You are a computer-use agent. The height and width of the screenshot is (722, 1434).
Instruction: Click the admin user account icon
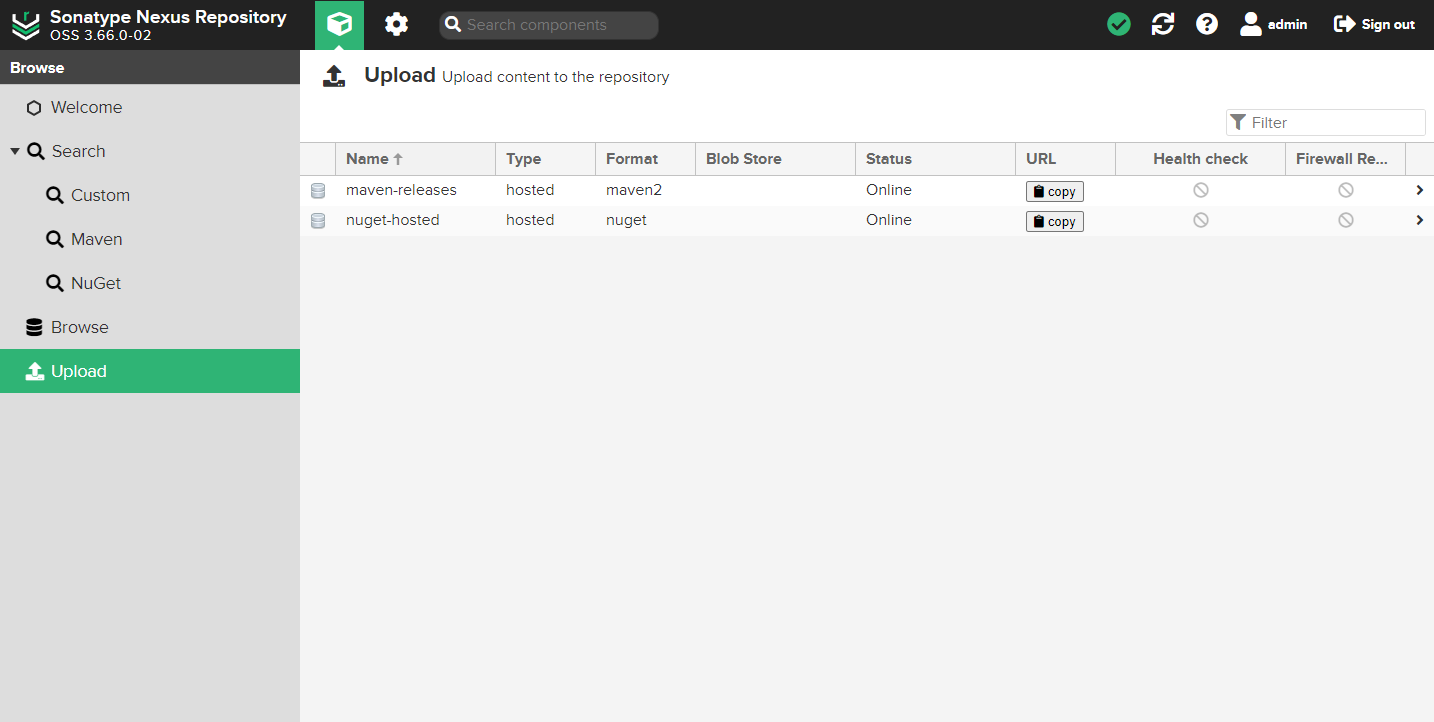[x=1251, y=24]
